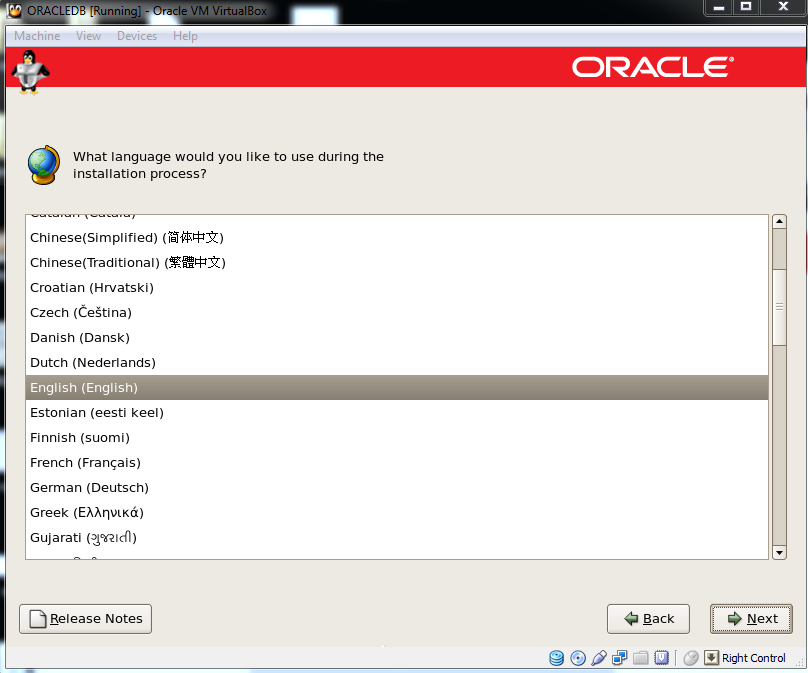The image size is (808, 673).
Task: Open the Release Notes
Action: tap(86, 619)
